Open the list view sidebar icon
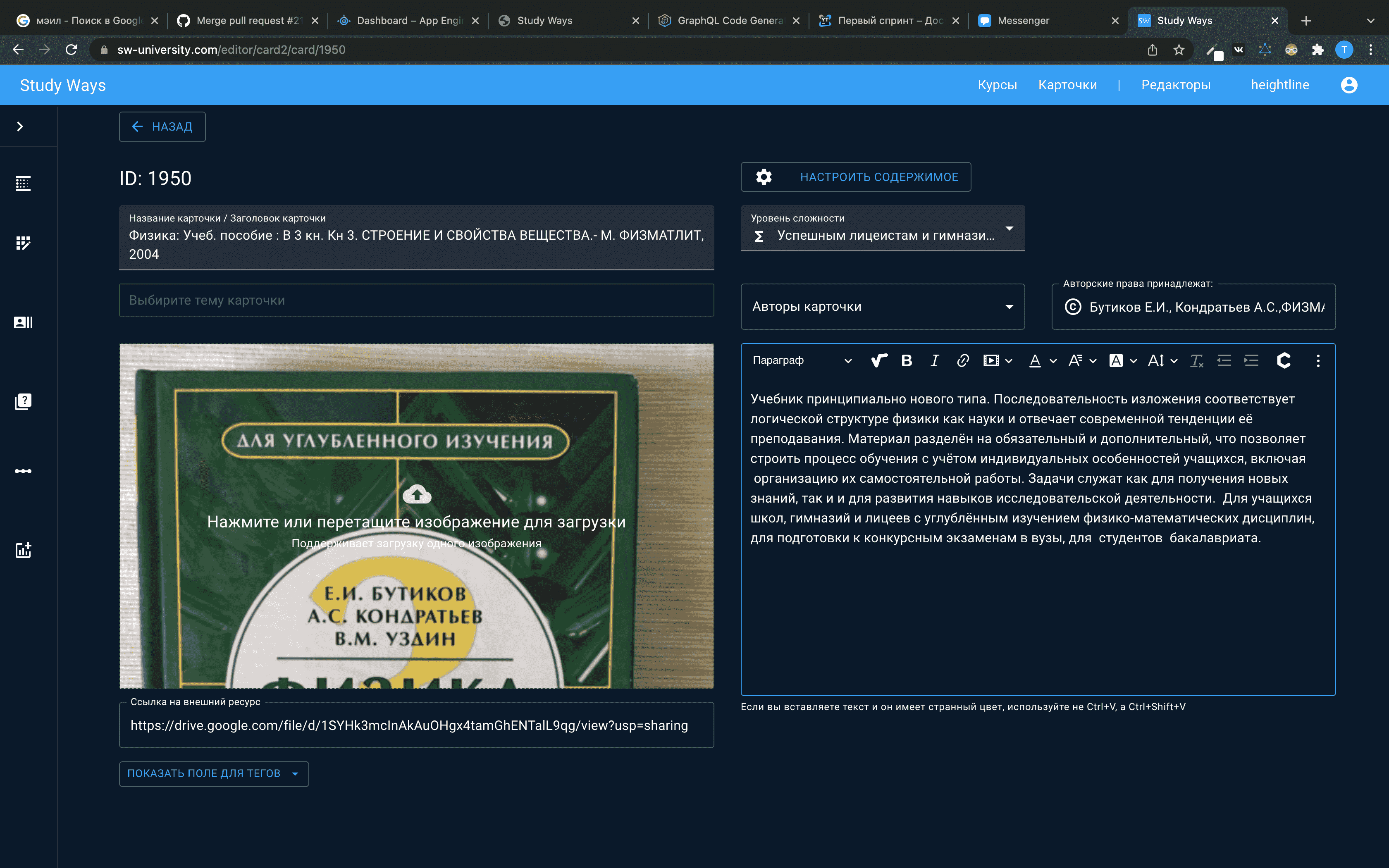 click(x=23, y=184)
